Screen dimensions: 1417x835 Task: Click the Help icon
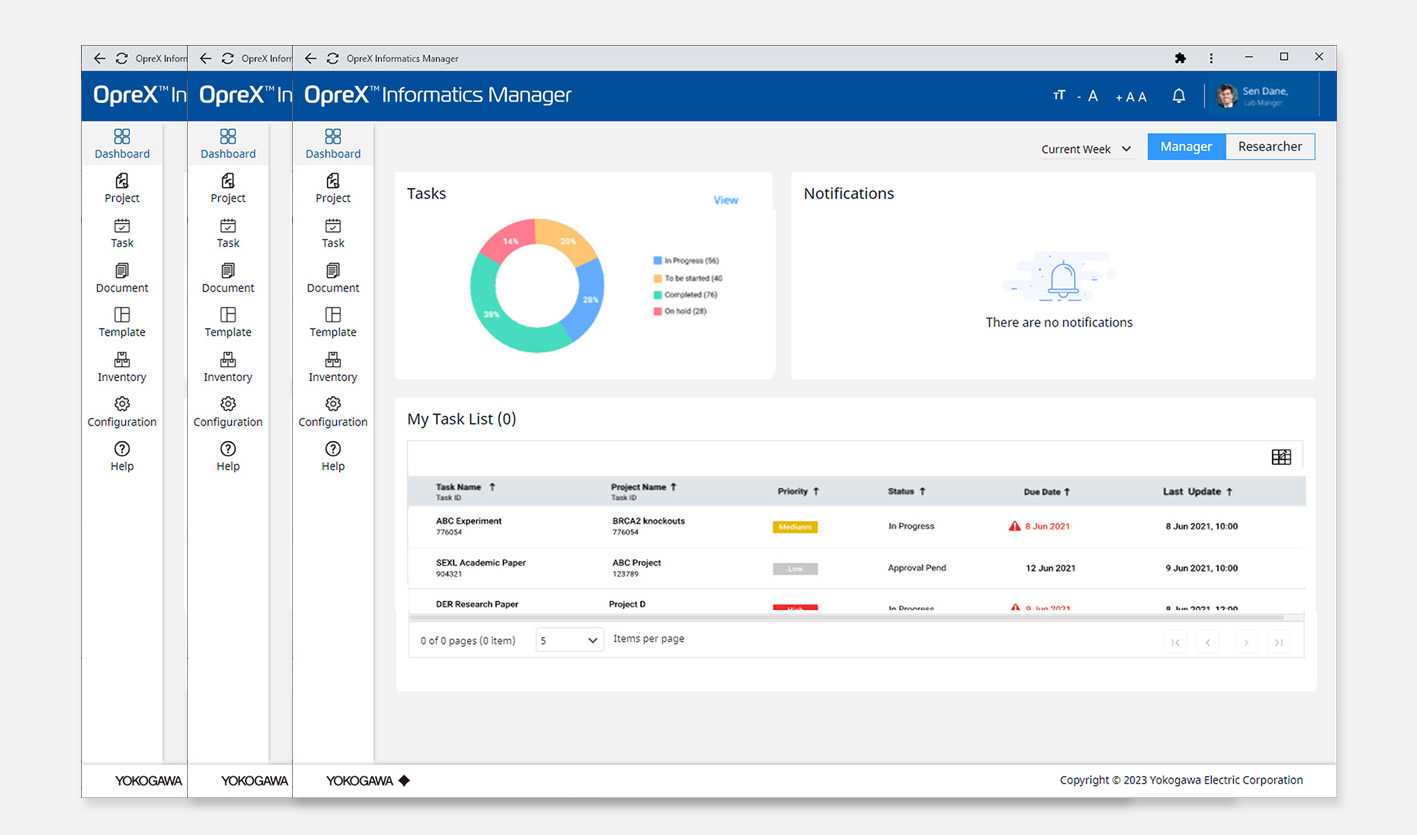(x=332, y=457)
